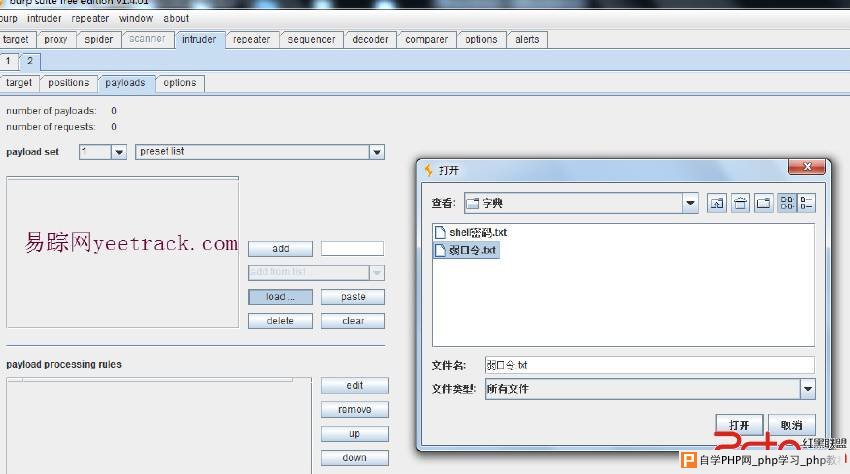Switch to the spider tab
The image size is (850, 474).
[99, 40]
